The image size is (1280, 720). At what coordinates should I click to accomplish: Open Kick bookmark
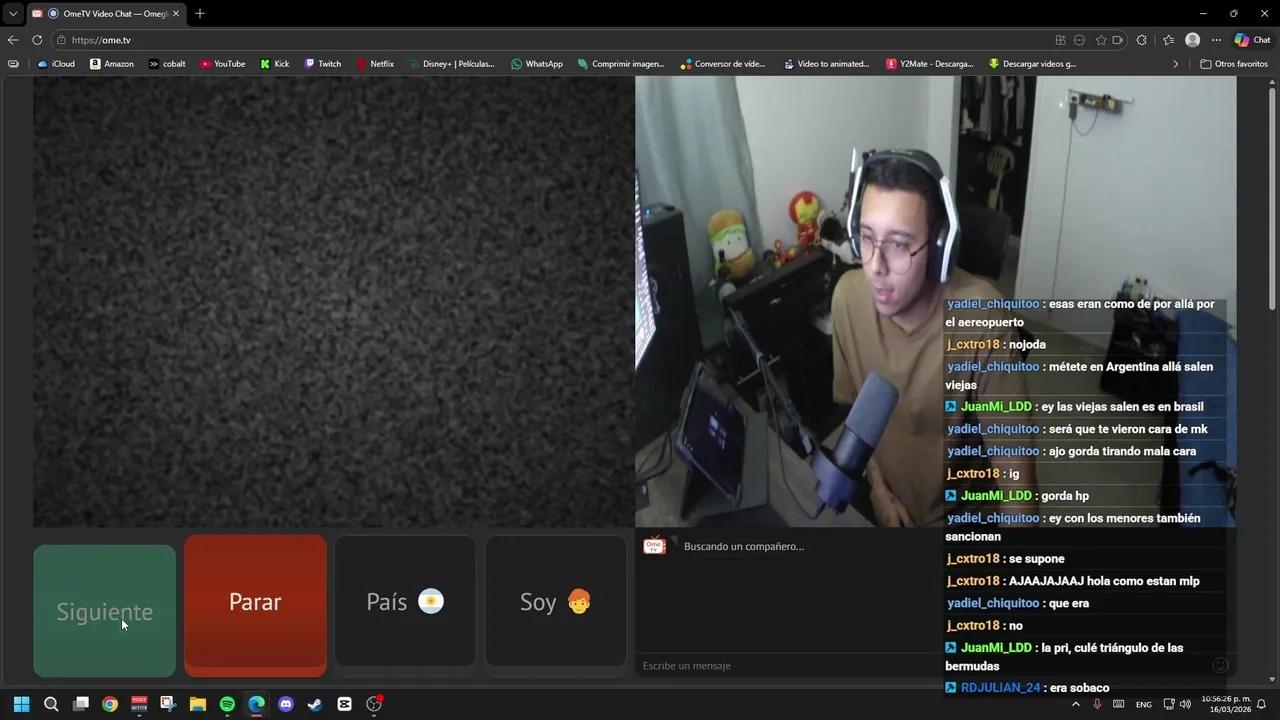274,64
